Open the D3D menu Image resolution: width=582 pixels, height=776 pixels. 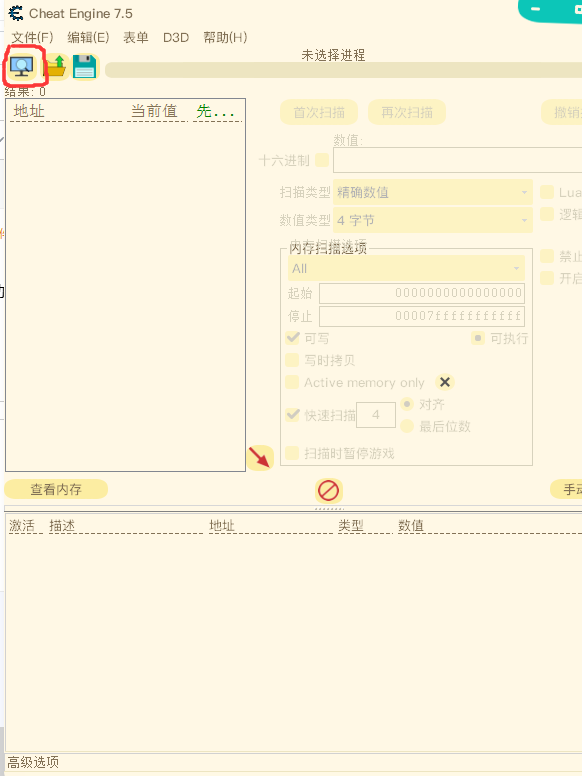176,38
